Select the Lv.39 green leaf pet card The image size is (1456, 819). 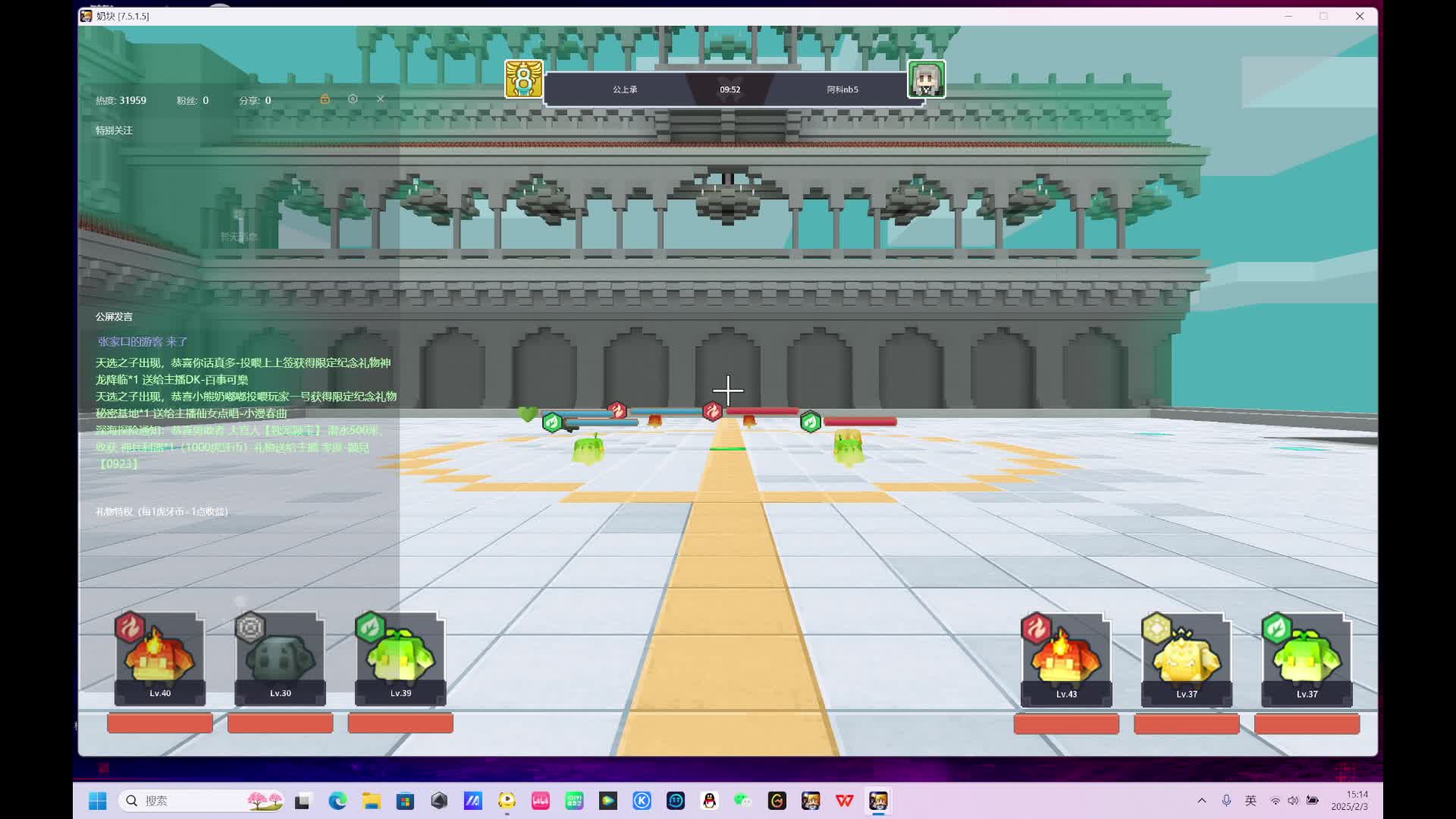(400, 658)
